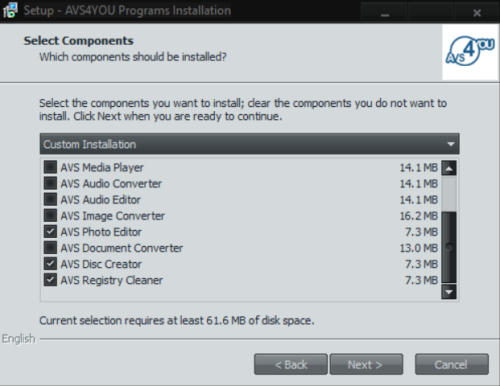500x386 pixels.
Task: Close the setup window
Action: click(x=477, y=12)
